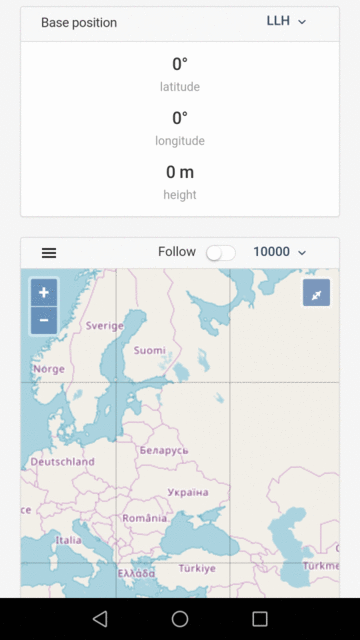Image resolution: width=360 pixels, height=640 pixels.
Task: Toggle the Follow switch
Action: [221, 253]
